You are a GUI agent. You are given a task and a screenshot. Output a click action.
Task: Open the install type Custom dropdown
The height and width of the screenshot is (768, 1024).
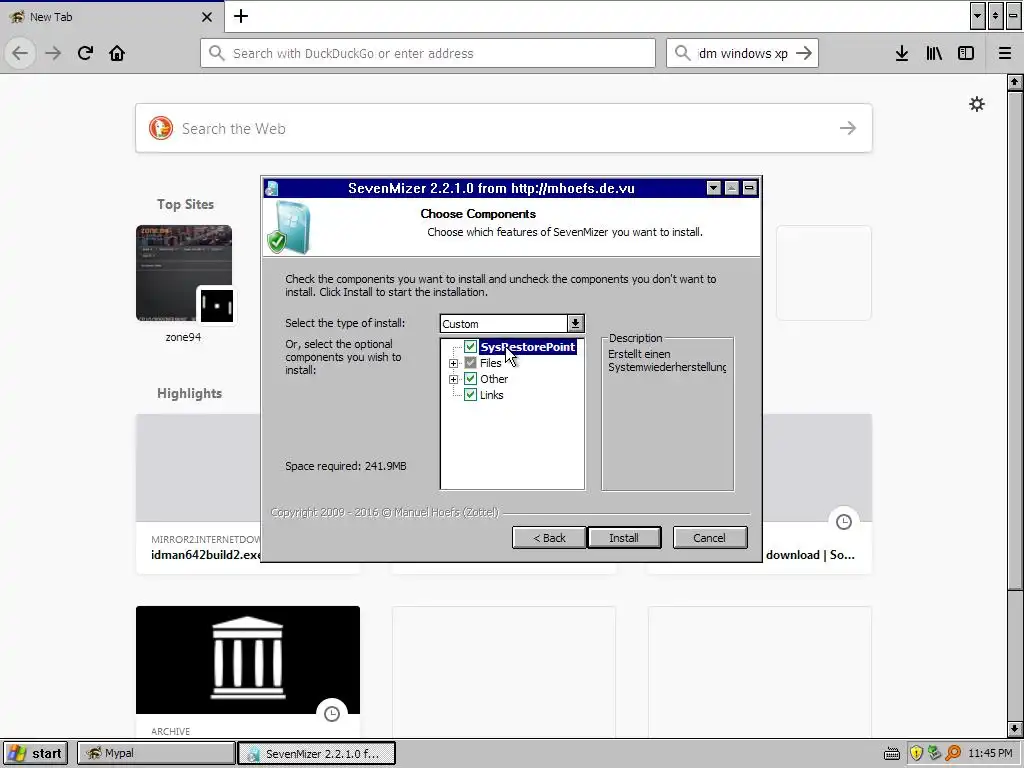(575, 323)
